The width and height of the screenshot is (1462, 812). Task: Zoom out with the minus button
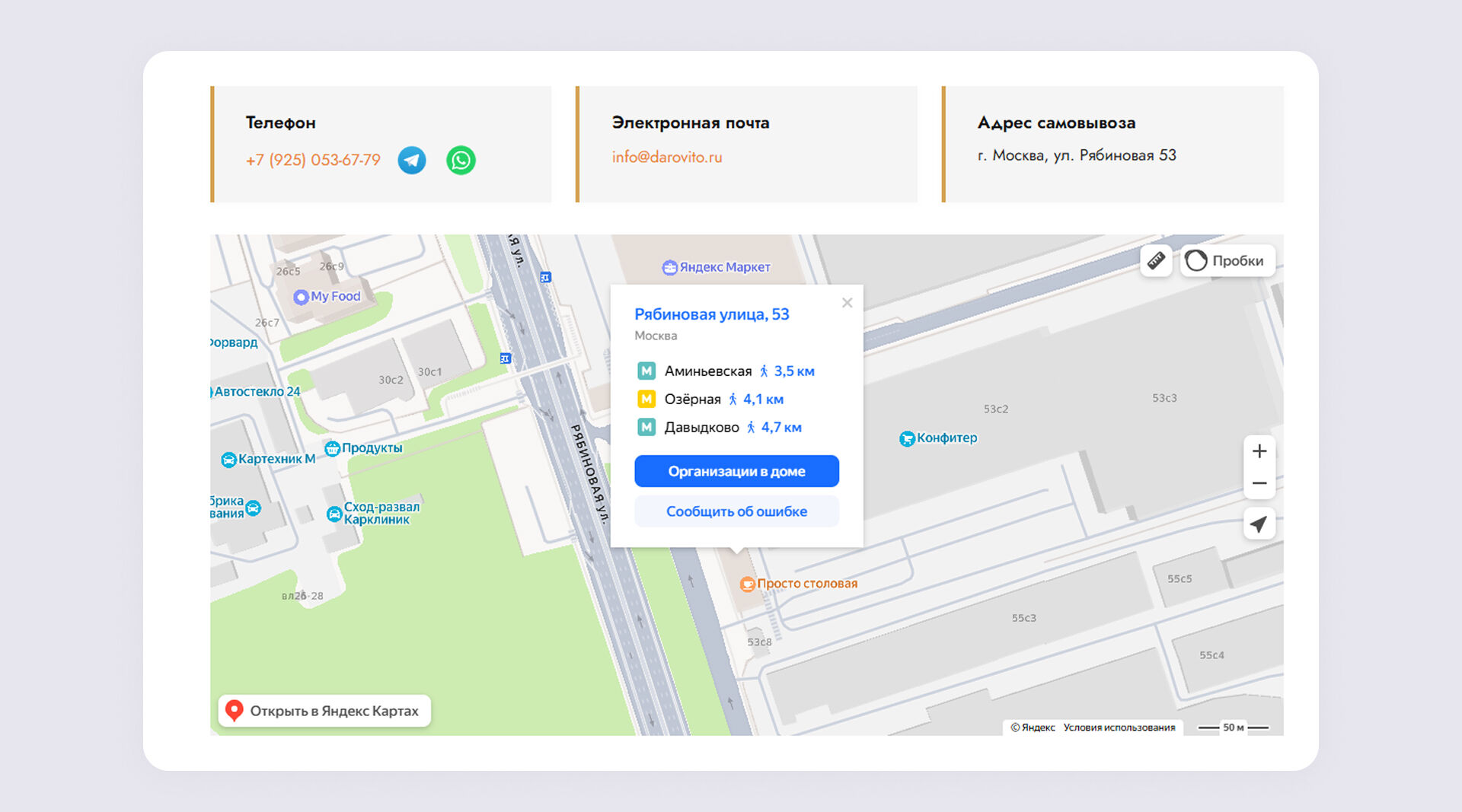tap(1259, 484)
